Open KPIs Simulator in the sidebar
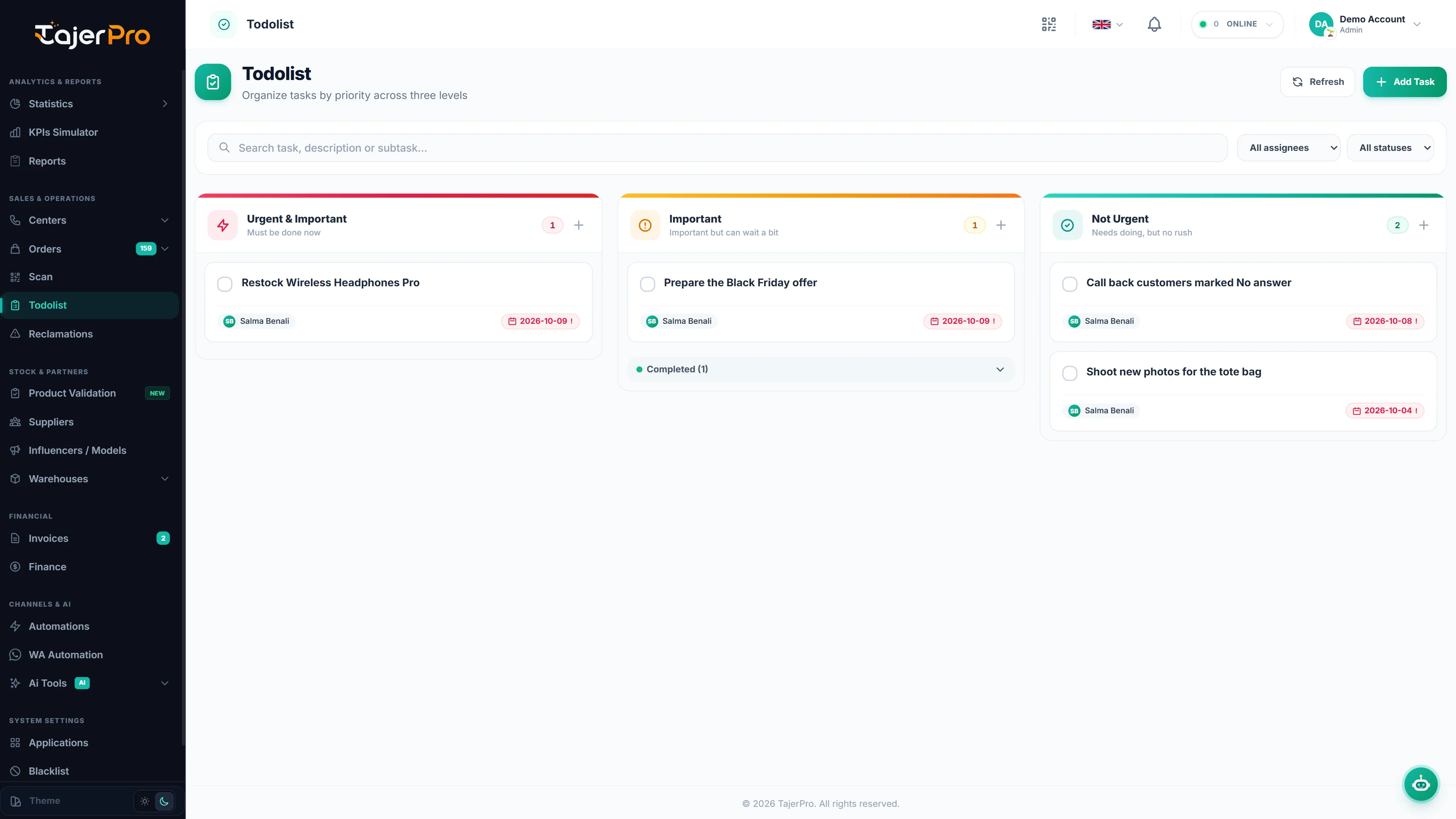Screen dimensions: 1456x819 [x=90, y=132]
